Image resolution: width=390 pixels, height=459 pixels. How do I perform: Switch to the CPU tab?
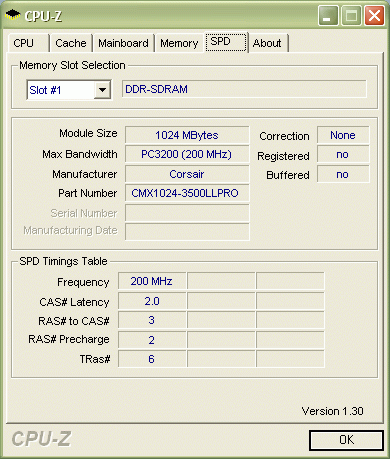pos(28,43)
